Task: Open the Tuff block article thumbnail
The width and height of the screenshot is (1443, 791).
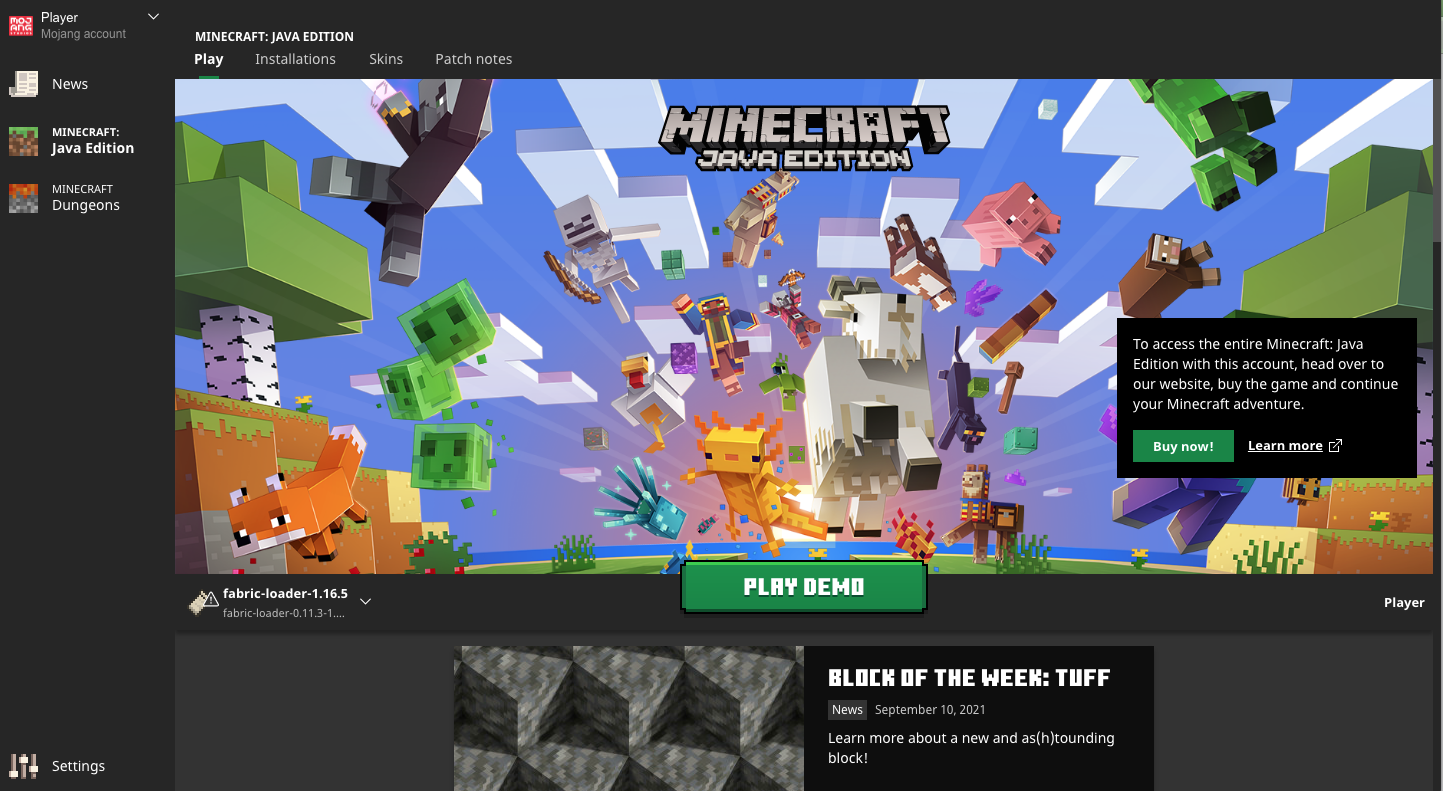Action: tap(629, 718)
